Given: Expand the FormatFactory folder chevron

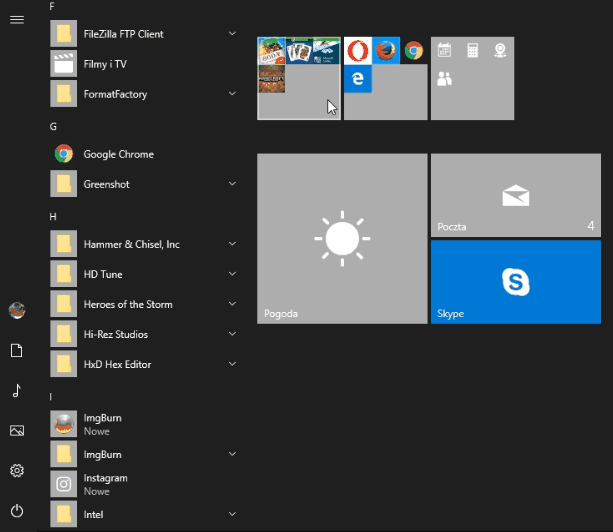Looking at the screenshot, I should [232, 93].
